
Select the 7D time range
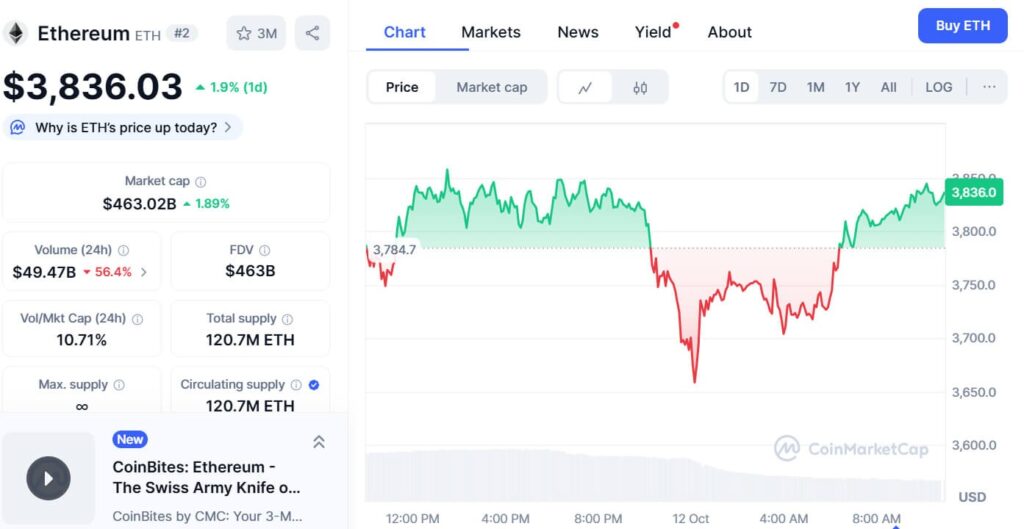pyautogui.click(x=778, y=87)
